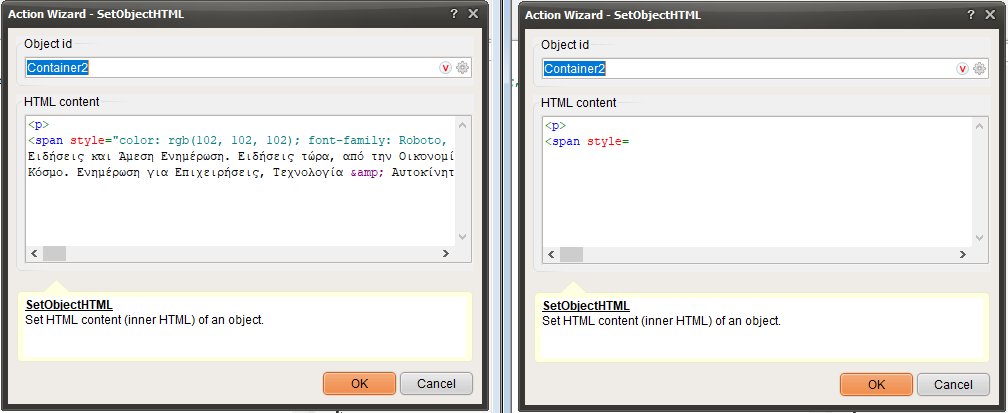Click OK in left SetObjectHTML dialog
The height and width of the screenshot is (413, 1008).
[x=359, y=383]
